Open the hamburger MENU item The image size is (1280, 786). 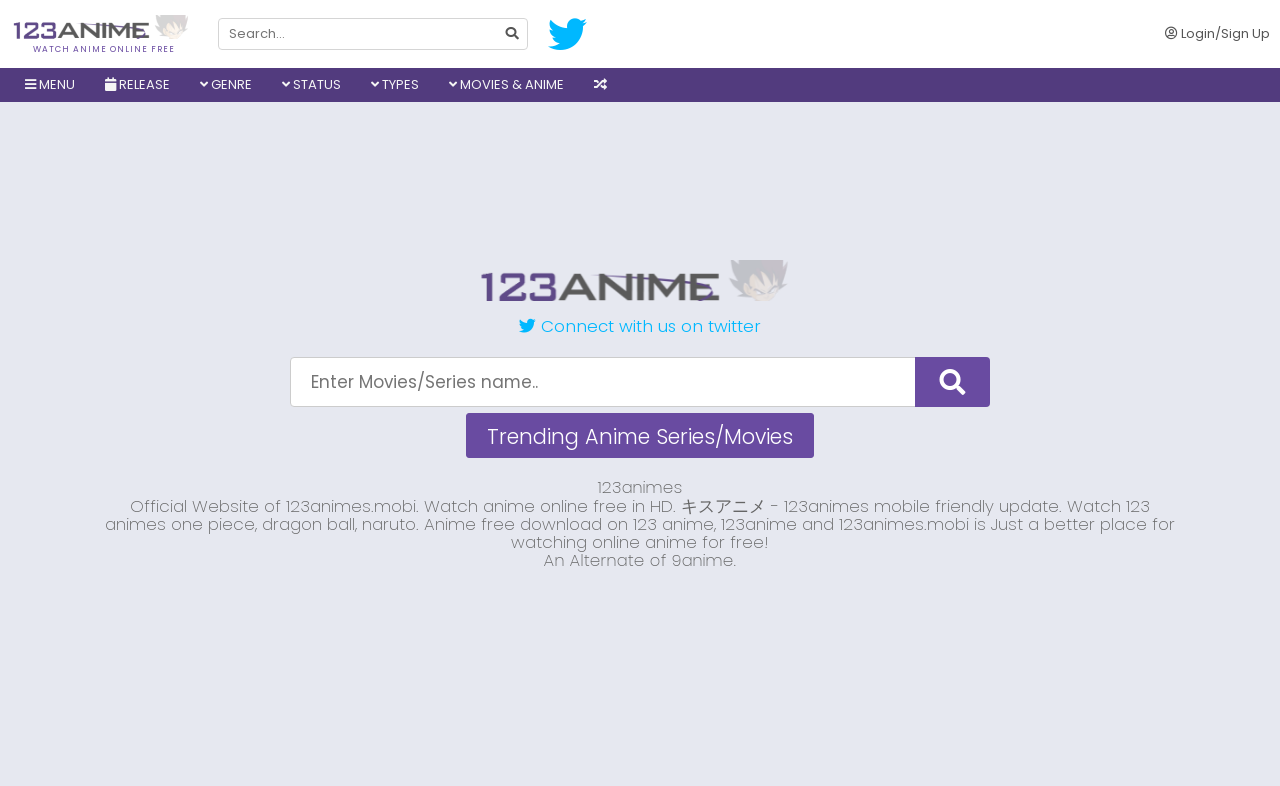50,85
